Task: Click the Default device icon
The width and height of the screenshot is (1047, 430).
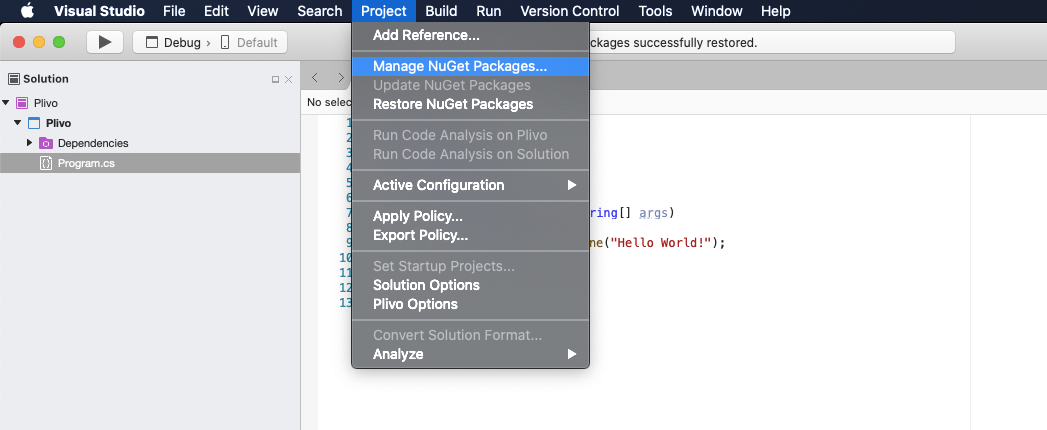Action: [x=225, y=42]
